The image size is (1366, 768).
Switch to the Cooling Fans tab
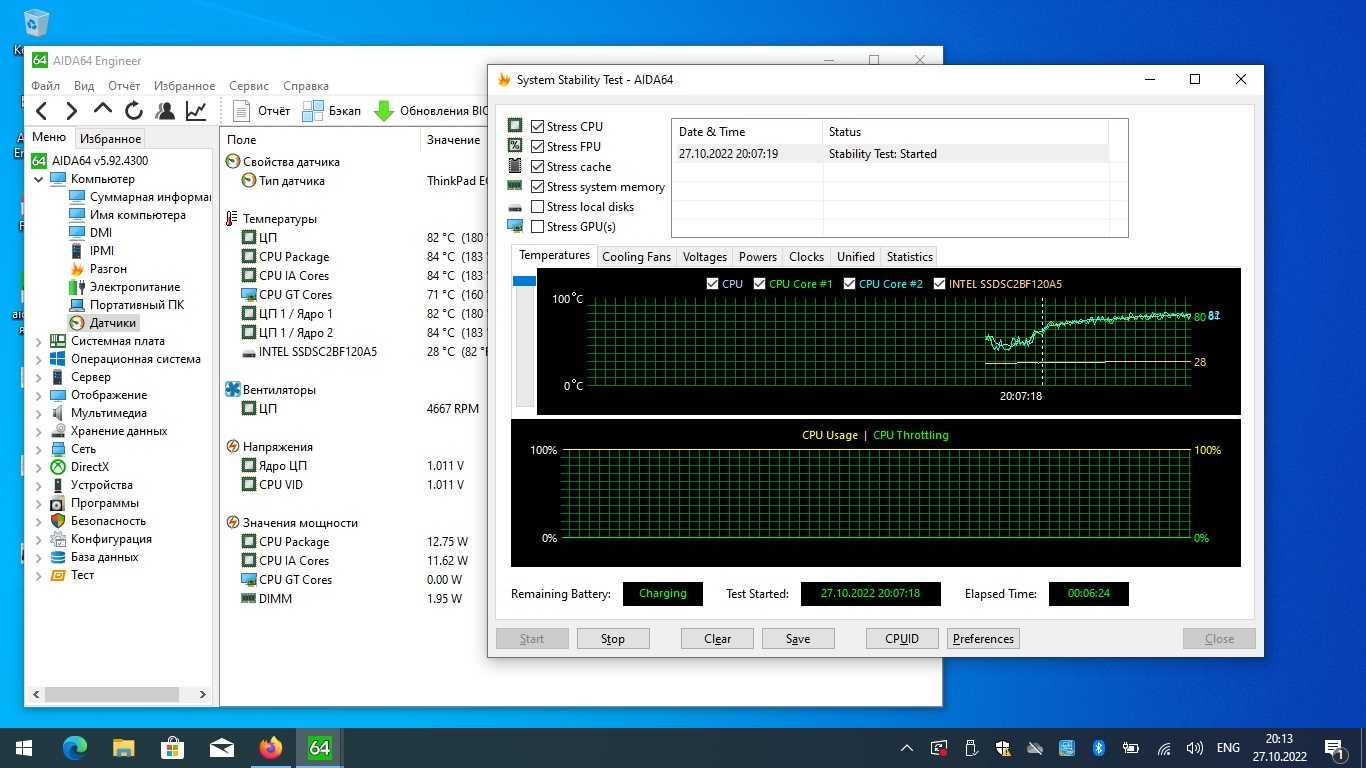pos(636,257)
